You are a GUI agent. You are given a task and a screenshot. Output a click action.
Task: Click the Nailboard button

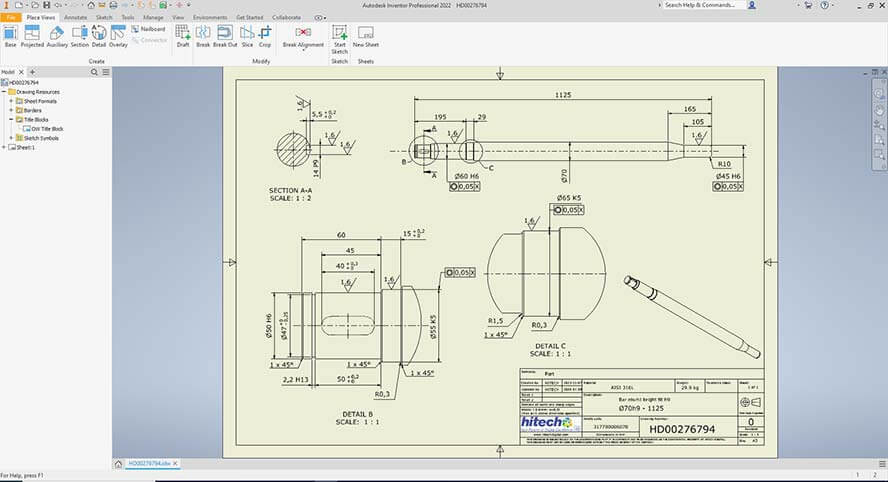pos(147,29)
